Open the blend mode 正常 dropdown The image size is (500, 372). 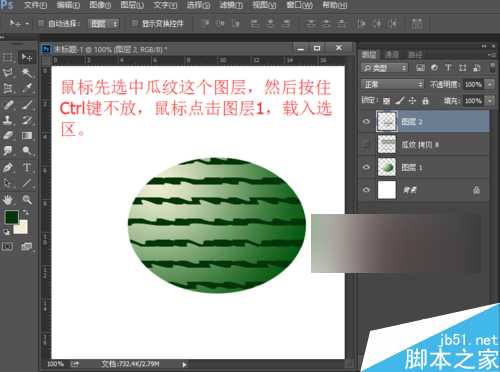tap(392, 84)
